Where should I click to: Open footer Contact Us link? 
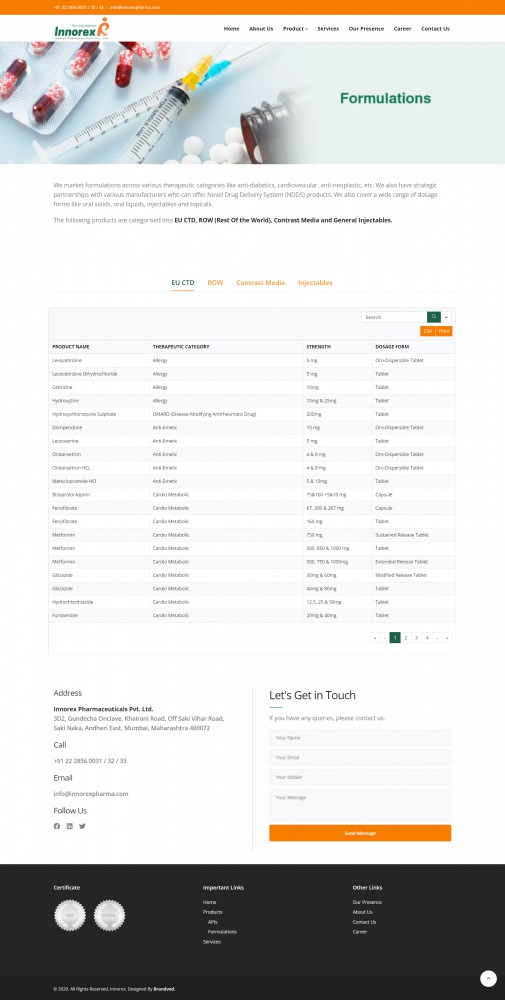coord(365,922)
